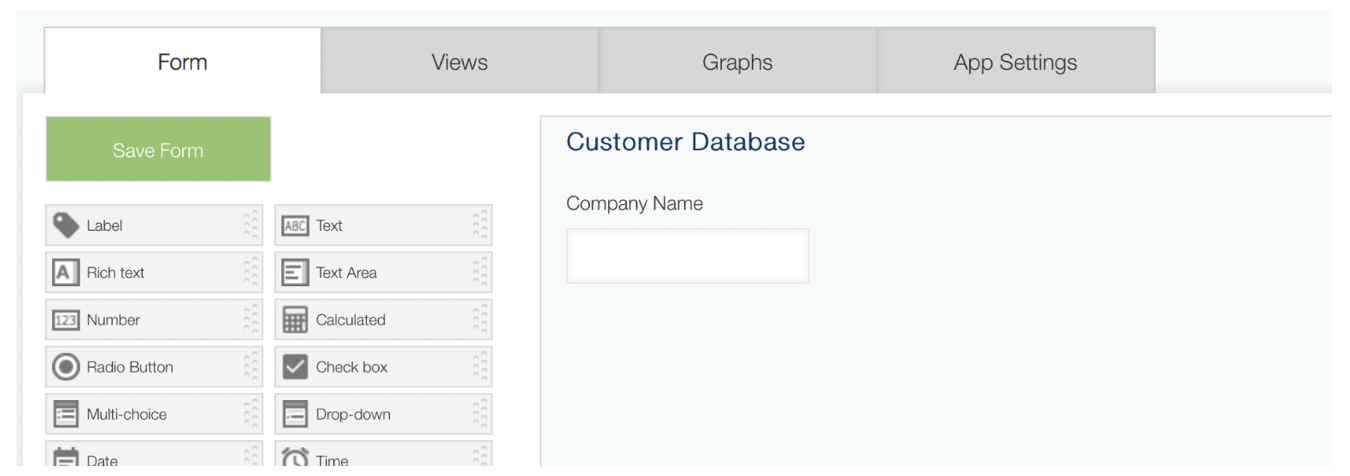Screen dimensions: 1350x476
Task: Open the Form tab
Action: pos(182,62)
